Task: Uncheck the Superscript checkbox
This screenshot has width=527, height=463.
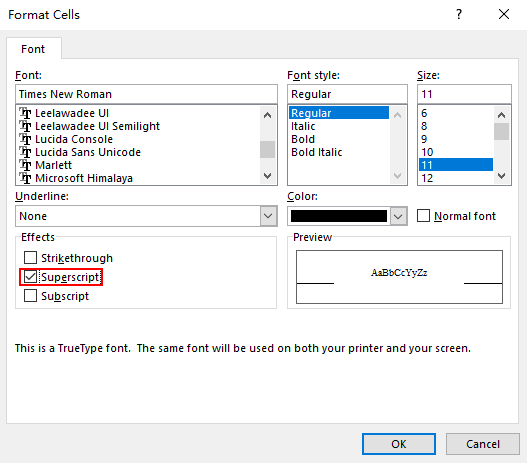Action: (30, 277)
